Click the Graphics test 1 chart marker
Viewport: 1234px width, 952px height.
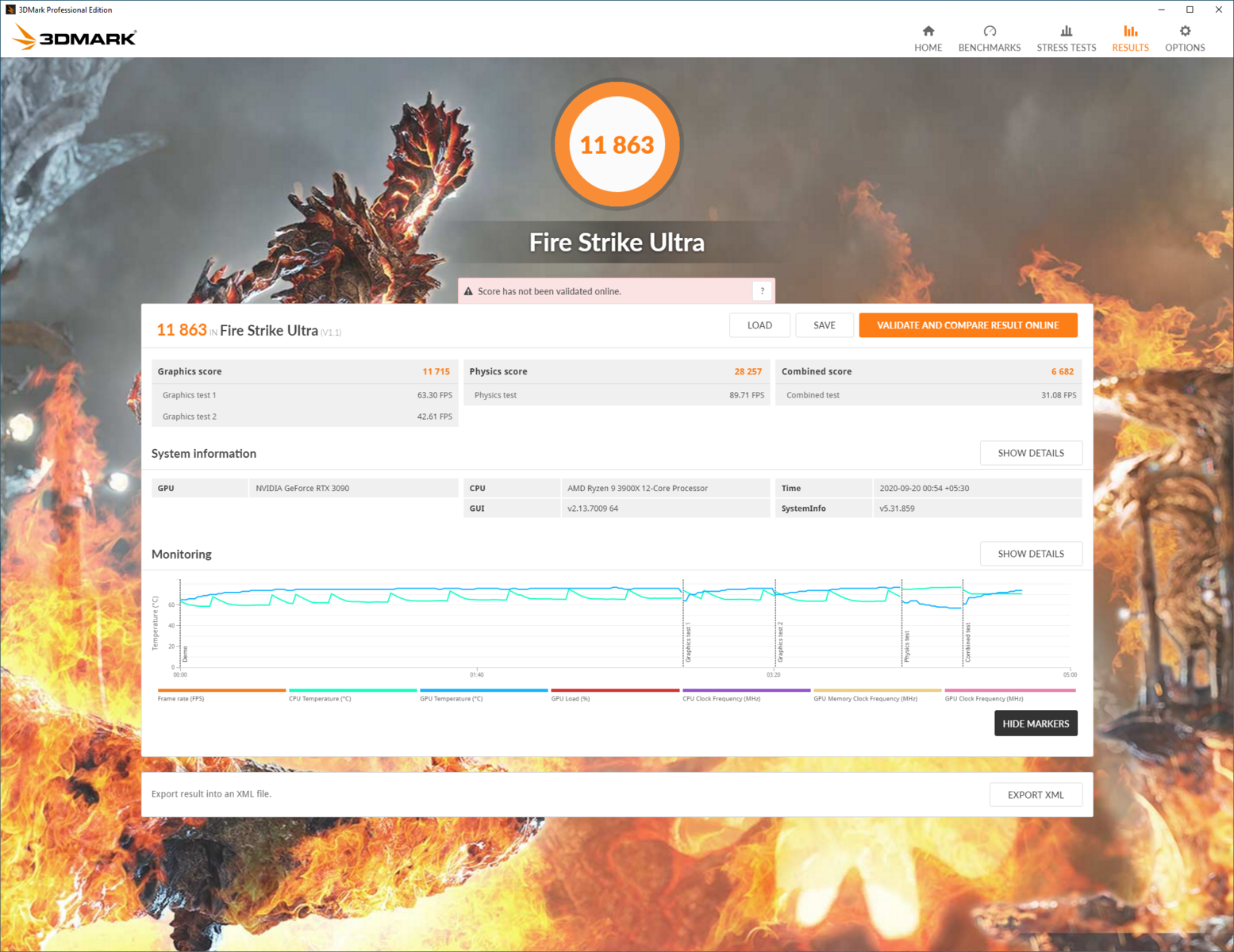tap(688, 643)
